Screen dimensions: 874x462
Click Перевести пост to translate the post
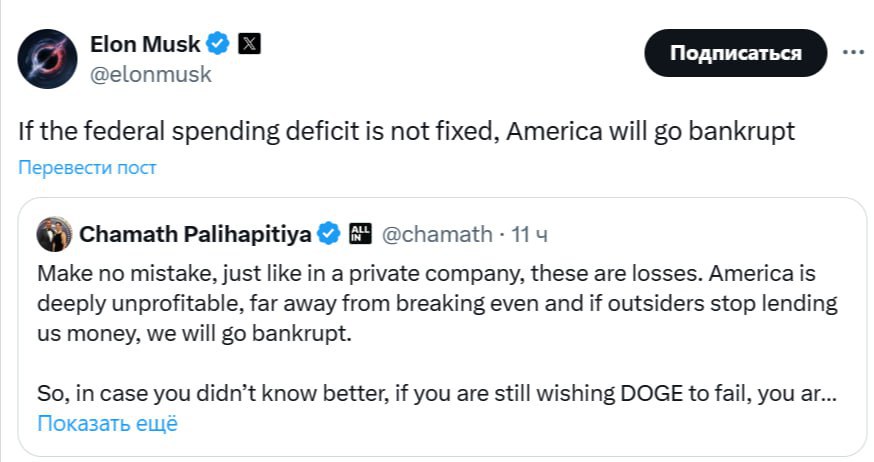pos(87,167)
